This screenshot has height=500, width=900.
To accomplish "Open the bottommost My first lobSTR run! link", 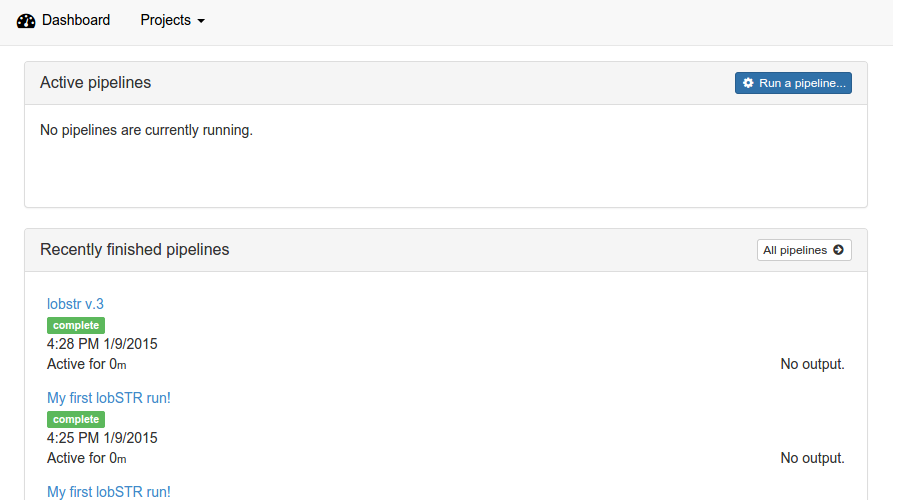I will click(108, 492).
